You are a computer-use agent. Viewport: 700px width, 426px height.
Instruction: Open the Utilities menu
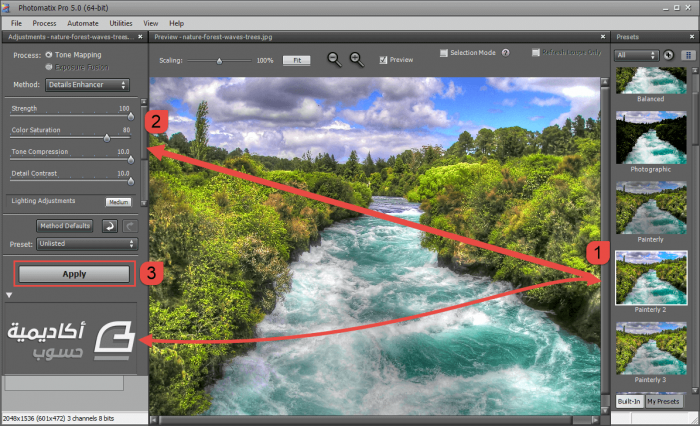121,23
